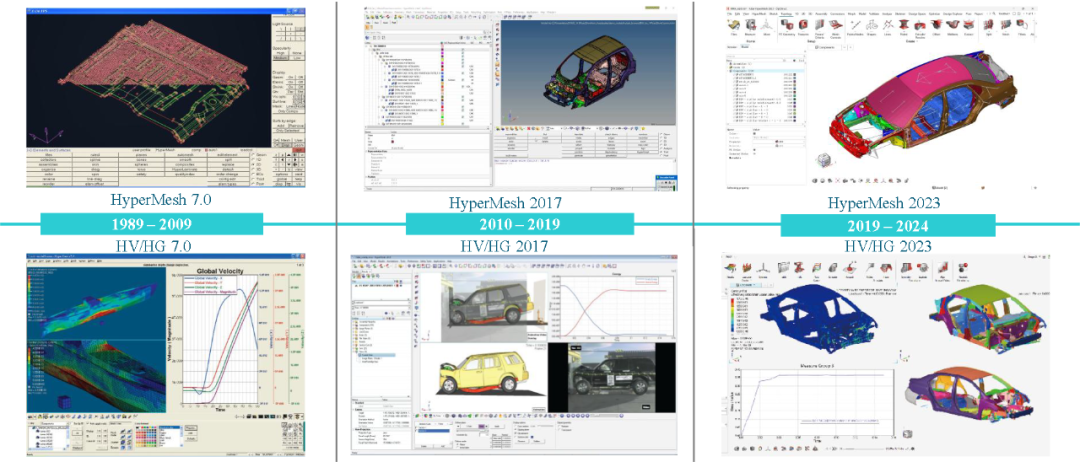Screen dimensions: 1080x462
Task: Click Only Comps button in HyperMesh 7.0
Action: [x=288, y=111]
